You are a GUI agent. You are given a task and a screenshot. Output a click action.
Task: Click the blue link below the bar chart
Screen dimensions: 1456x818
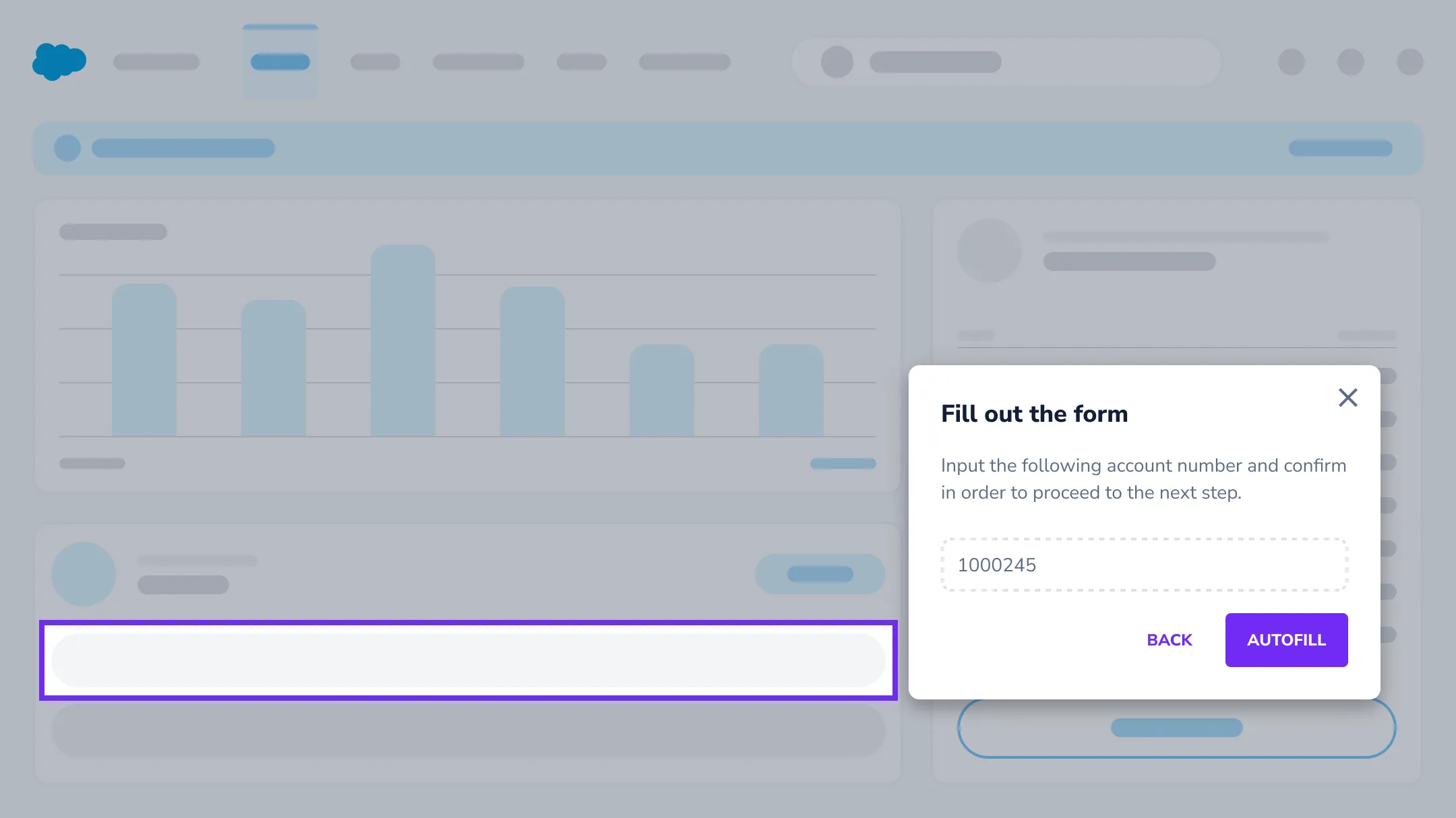(x=843, y=464)
